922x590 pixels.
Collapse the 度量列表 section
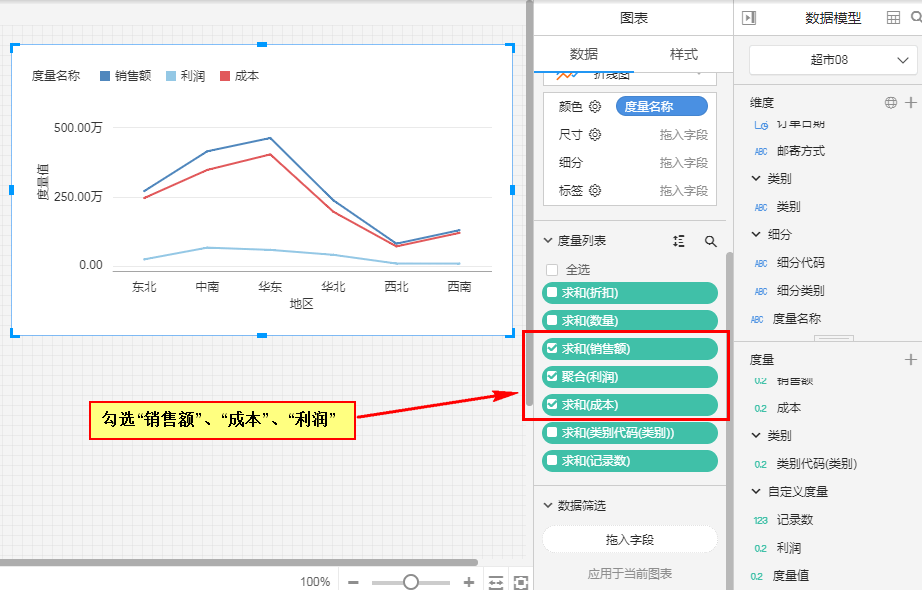tap(548, 241)
